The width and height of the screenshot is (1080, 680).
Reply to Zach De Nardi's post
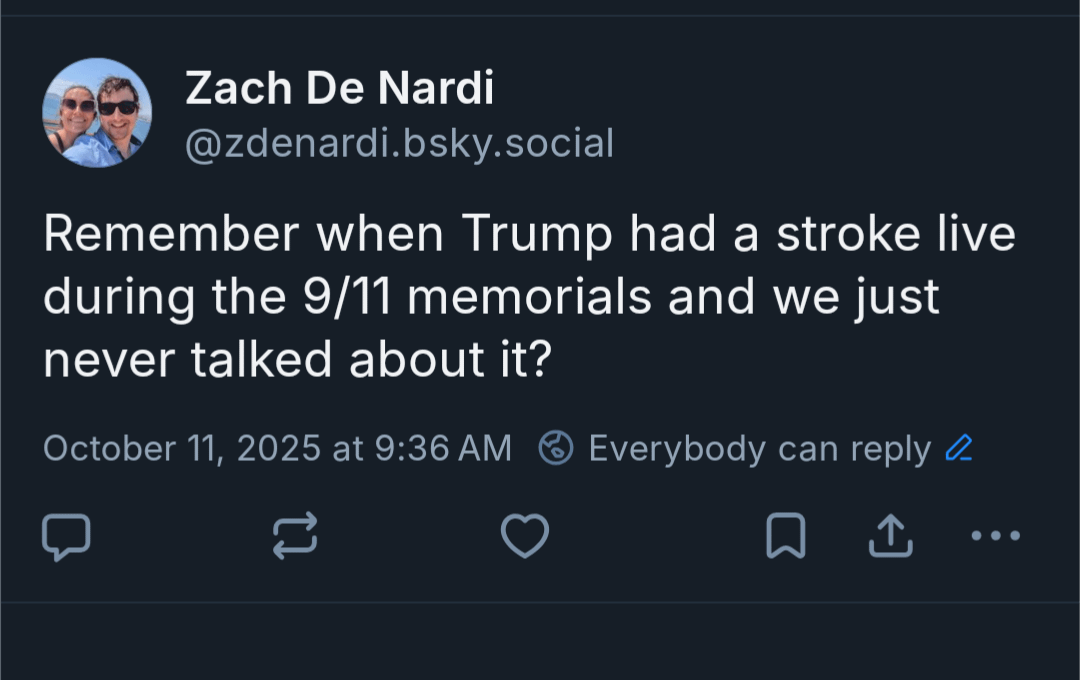coord(66,537)
